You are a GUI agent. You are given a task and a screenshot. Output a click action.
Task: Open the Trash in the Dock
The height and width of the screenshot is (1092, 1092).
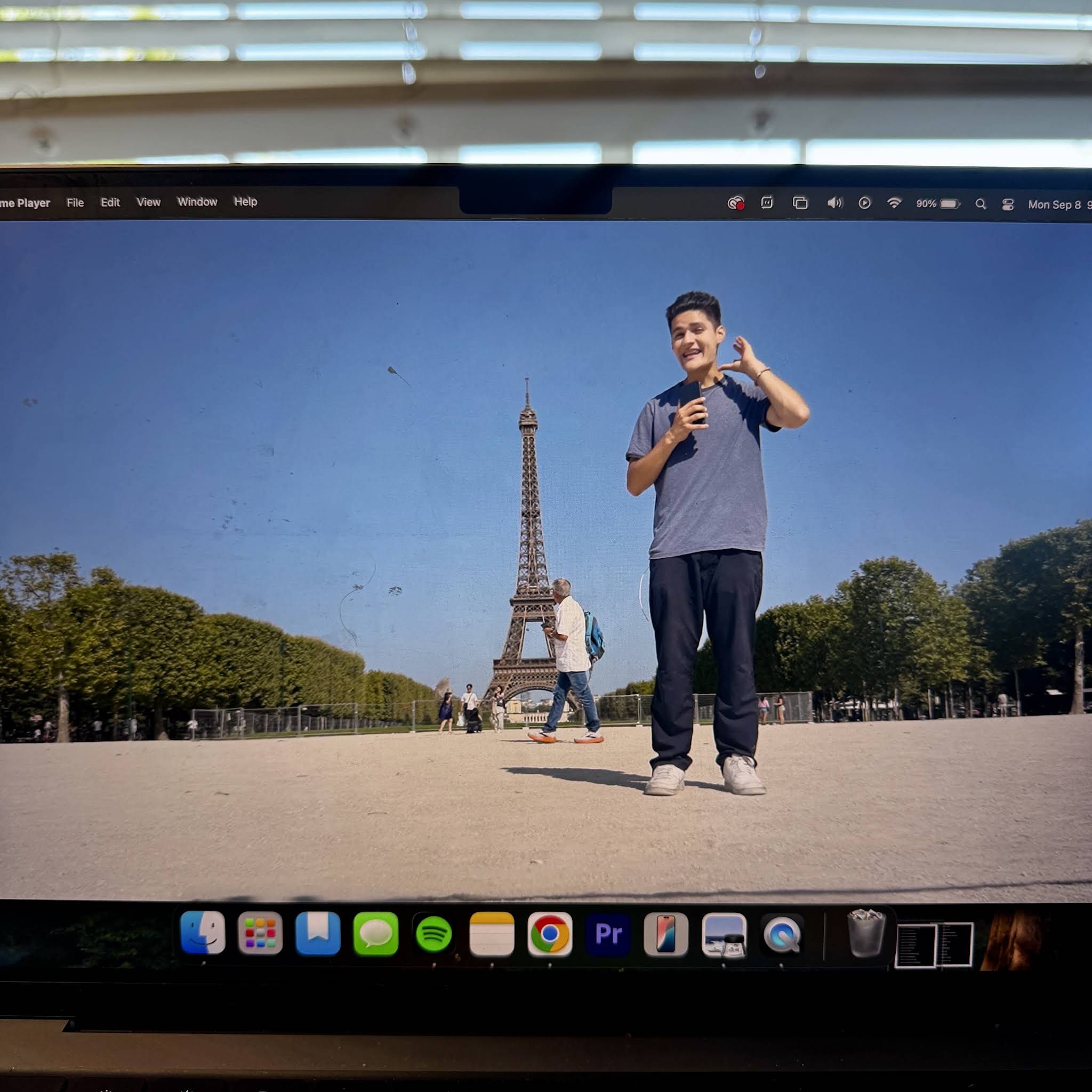click(865, 933)
